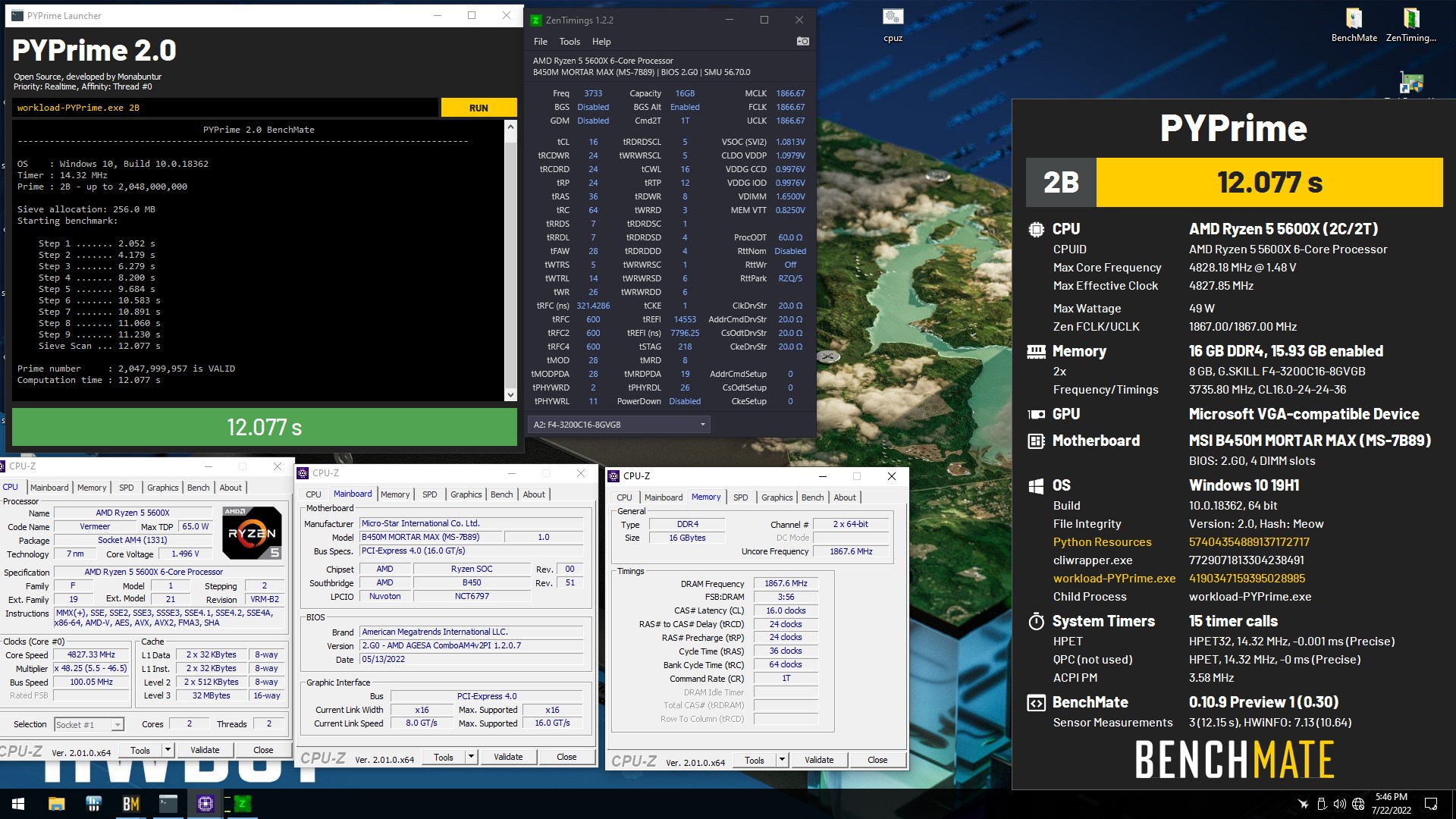The width and height of the screenshot is (1456, 819).
Task: Click the BenchMate Memory module icon
Action: tap(1036, 351)
